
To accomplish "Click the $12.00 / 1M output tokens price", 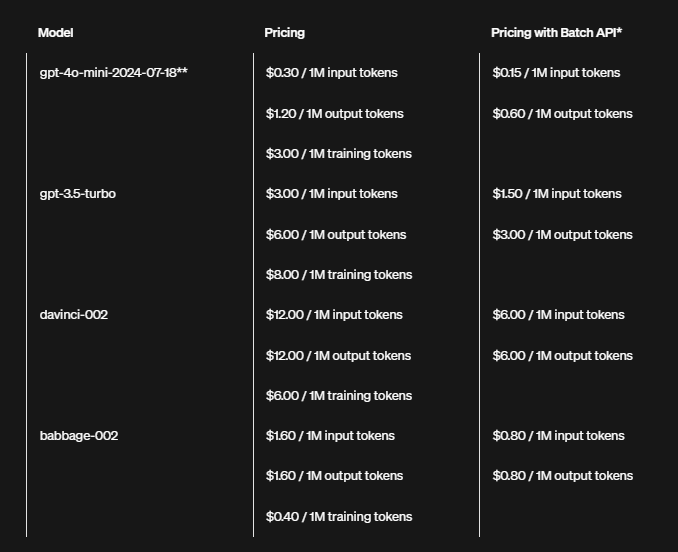I will (338, 356).
